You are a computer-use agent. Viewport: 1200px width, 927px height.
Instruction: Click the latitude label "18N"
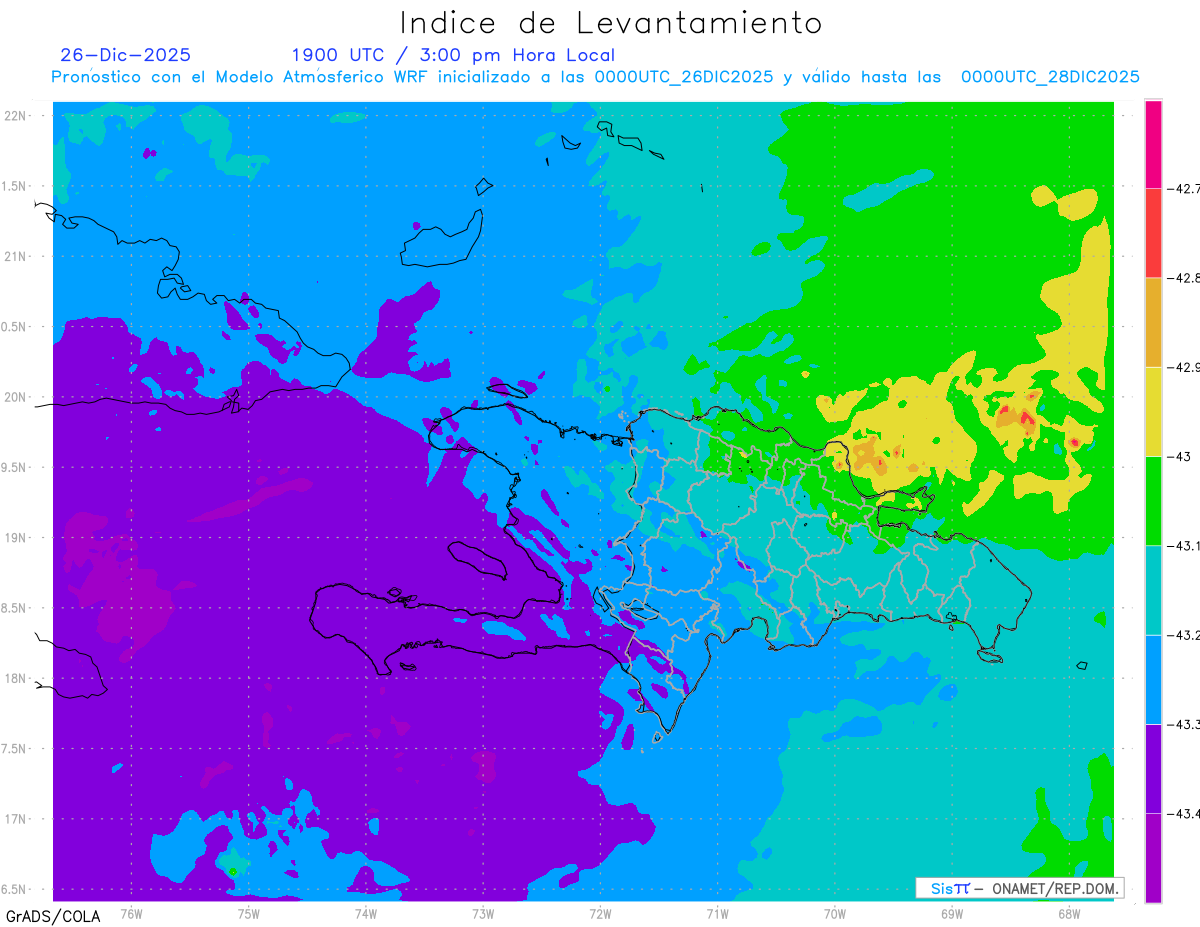(x=14, y=678)
